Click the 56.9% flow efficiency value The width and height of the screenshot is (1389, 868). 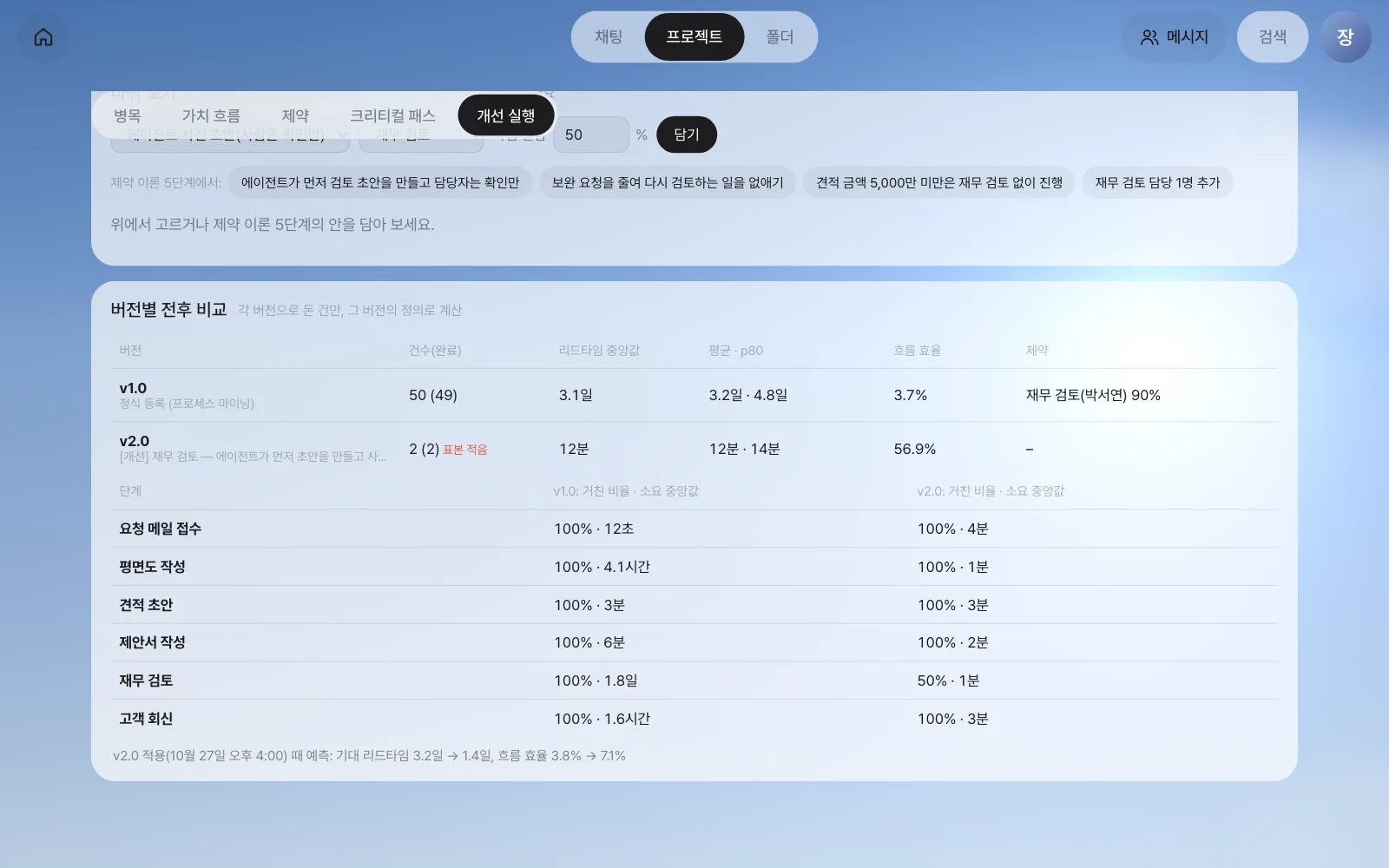[x=915, y=449]
